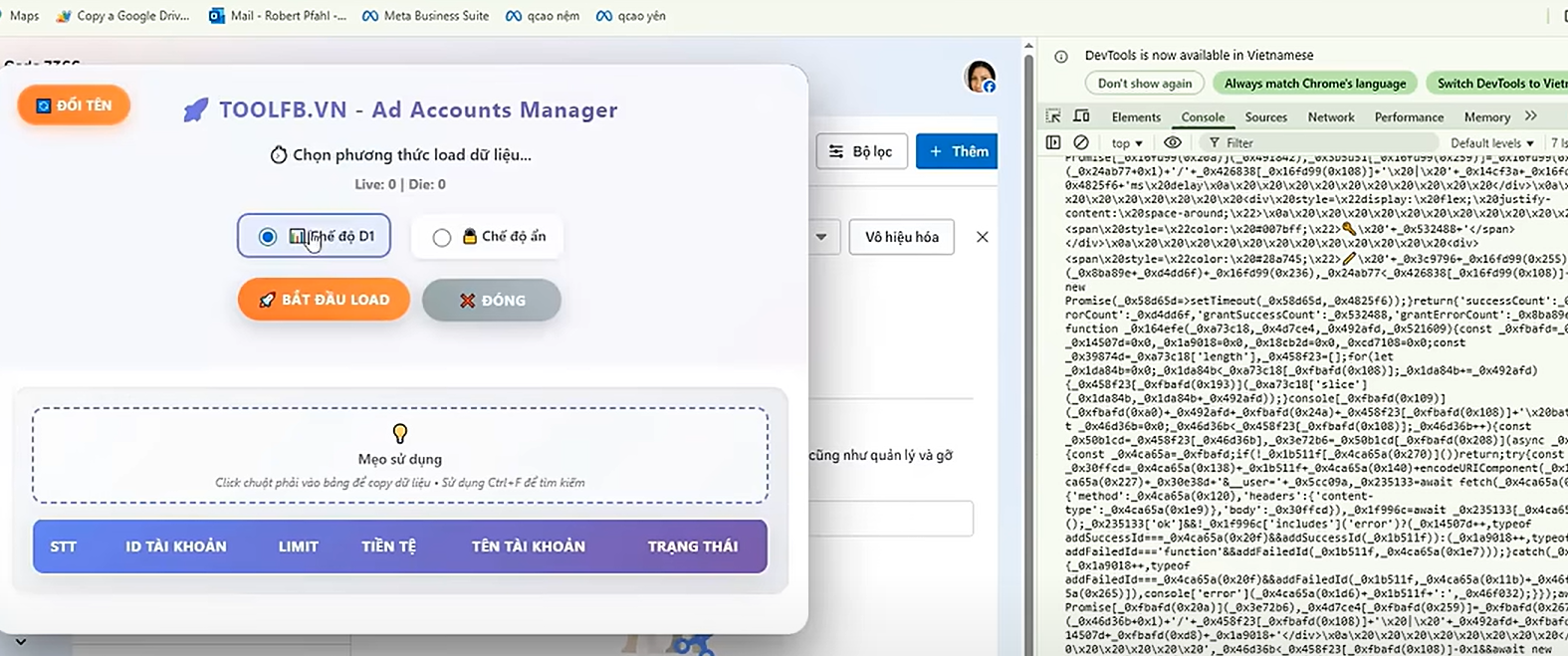Toggle the device toolbar icon in DevTools
The width and height of the screenshot is (1568, 656).
(1081, 116)
